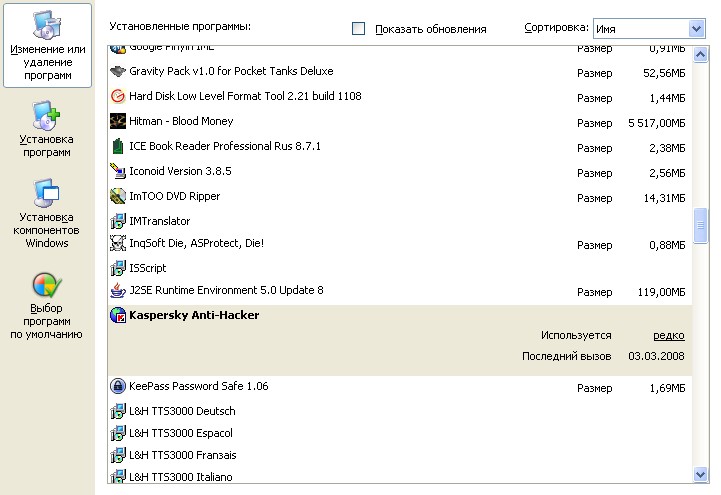Screen dimensions: 721x495
Task: Click the vertical scrollbar thumb
Action: pyautogui.click(x=700, y=225)
